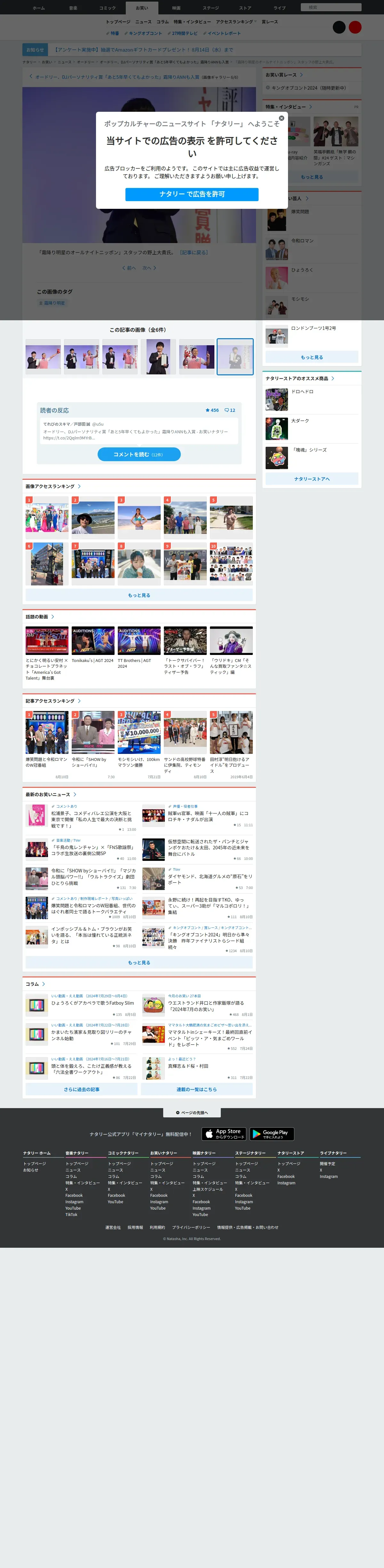Switch to the 映画 tab
This screenshot has width=384, height=1568.
point(176,8)
